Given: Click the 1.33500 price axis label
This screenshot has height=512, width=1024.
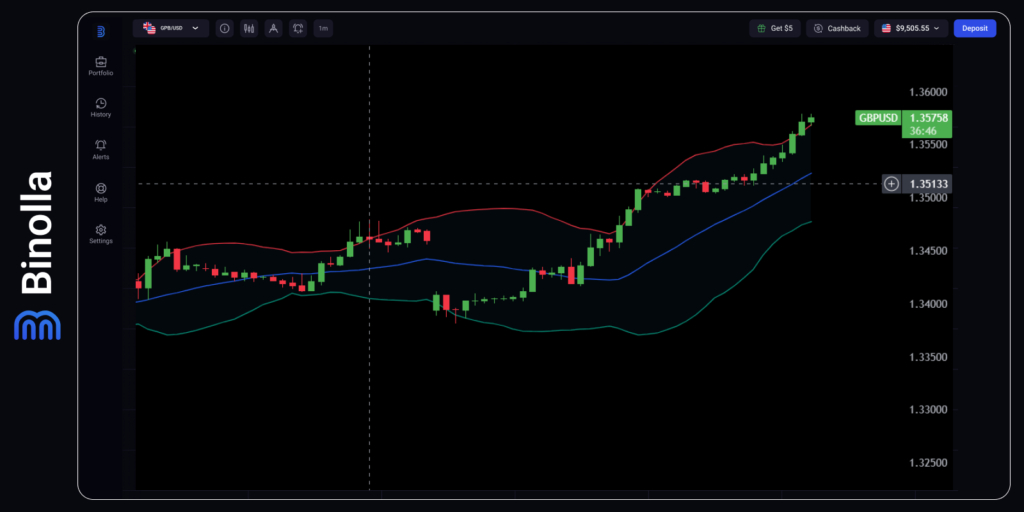Looking at the screenshot, I should click(x=930, y=357).
